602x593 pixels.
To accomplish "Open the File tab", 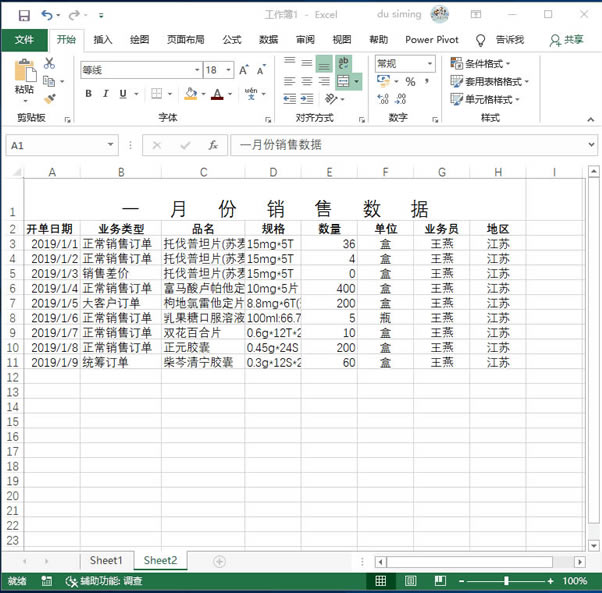I will 24,40.
